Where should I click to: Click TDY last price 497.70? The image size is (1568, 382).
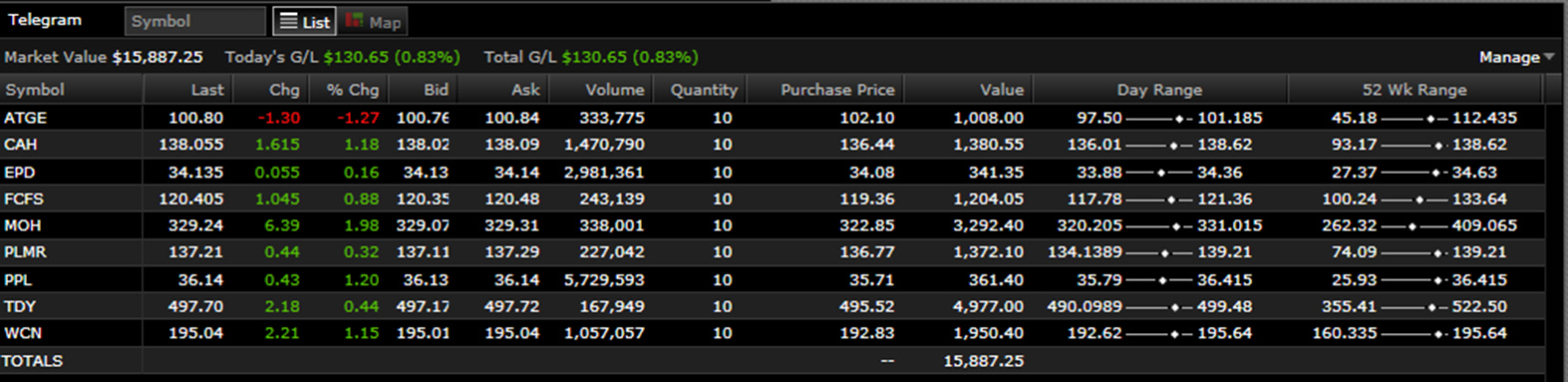(x=196, y=307)
